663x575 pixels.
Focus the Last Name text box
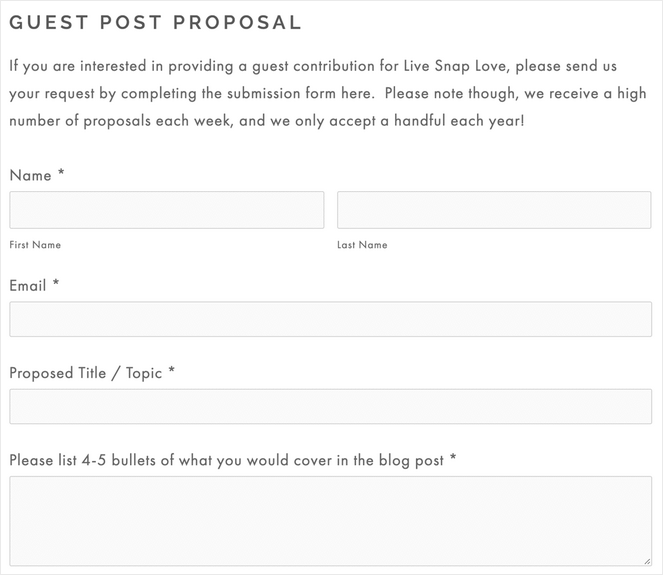(x=494, y=210)
